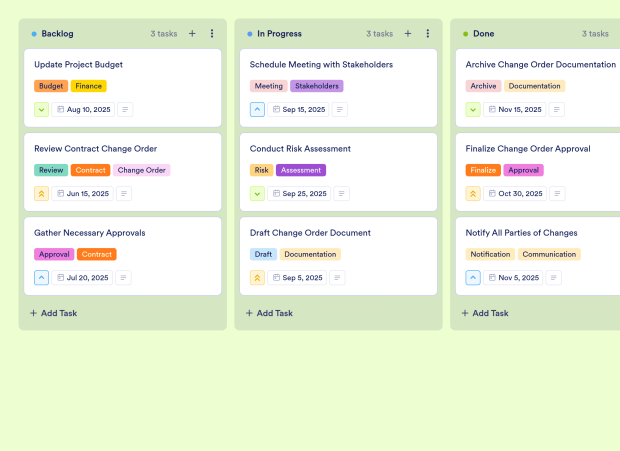Click the plus icon in Backlog header

(192, 34)
